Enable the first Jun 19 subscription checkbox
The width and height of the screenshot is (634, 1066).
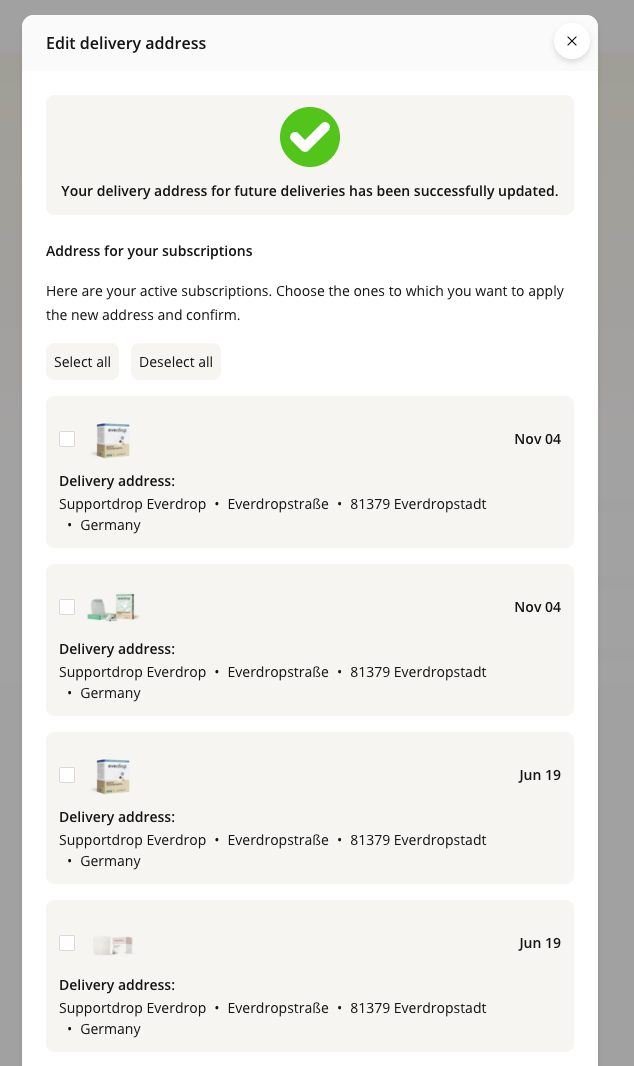67,775
